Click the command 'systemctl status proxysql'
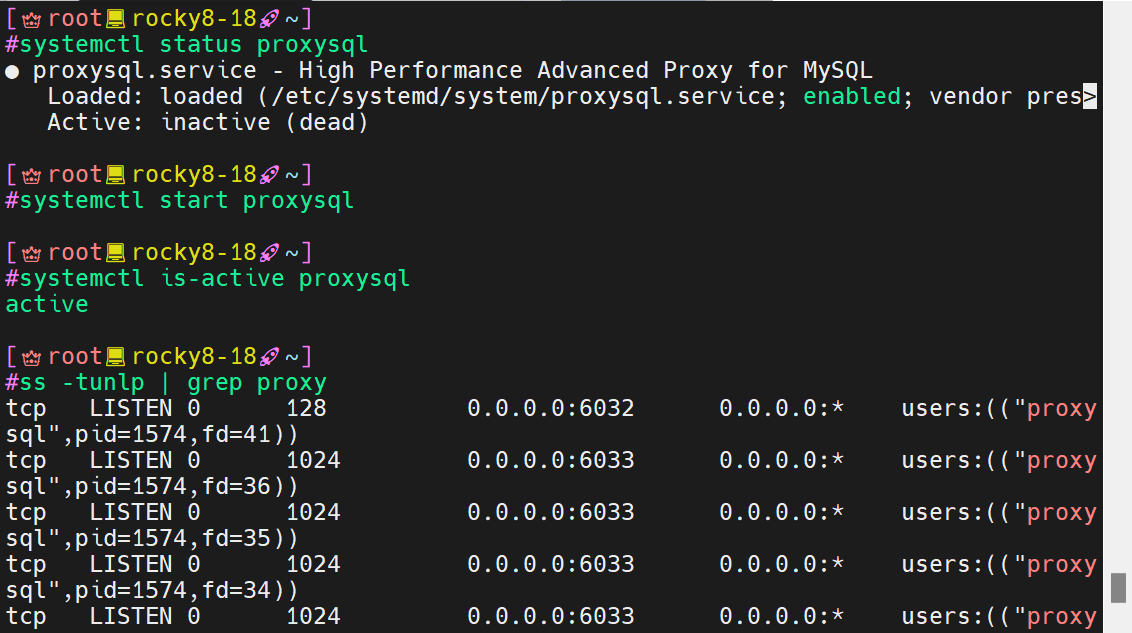This screenshot has height=633, width=1132. [193, 44]
